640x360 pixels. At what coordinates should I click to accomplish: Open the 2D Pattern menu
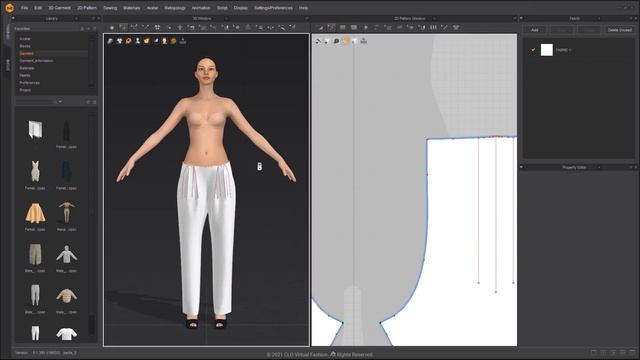(87, 8)
